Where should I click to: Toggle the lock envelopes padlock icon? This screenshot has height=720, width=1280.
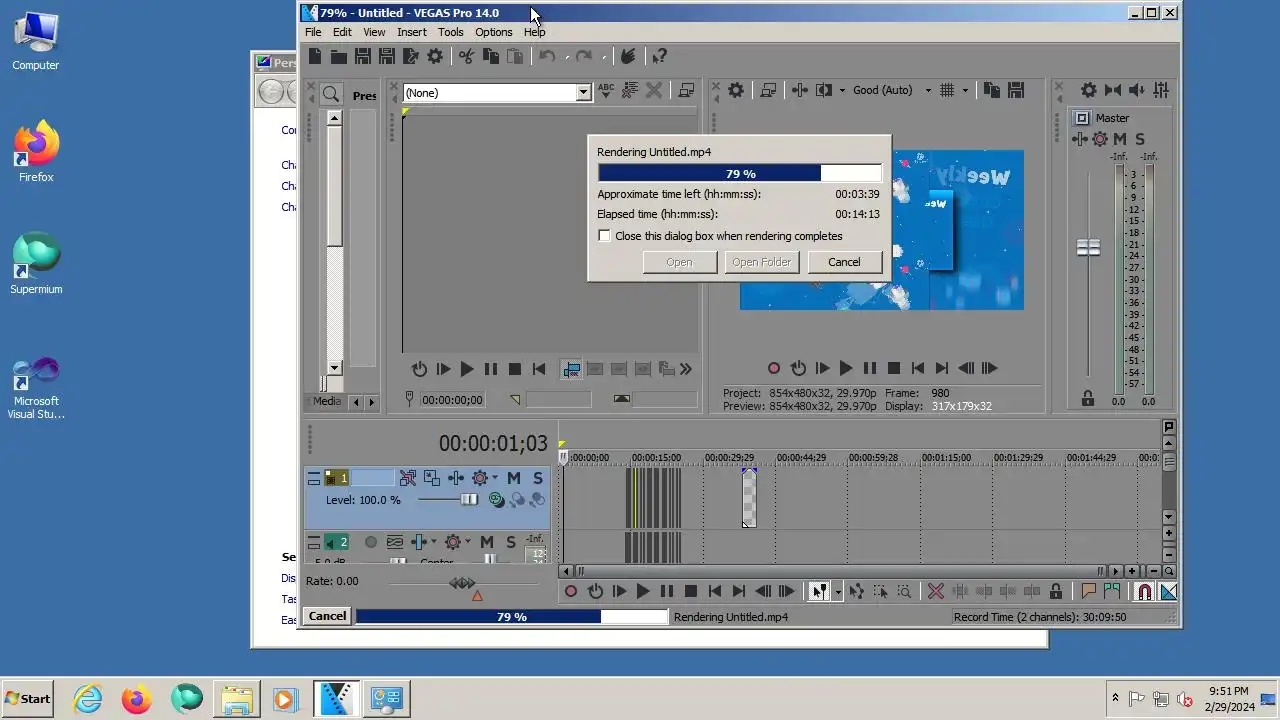click(1056, 591)
